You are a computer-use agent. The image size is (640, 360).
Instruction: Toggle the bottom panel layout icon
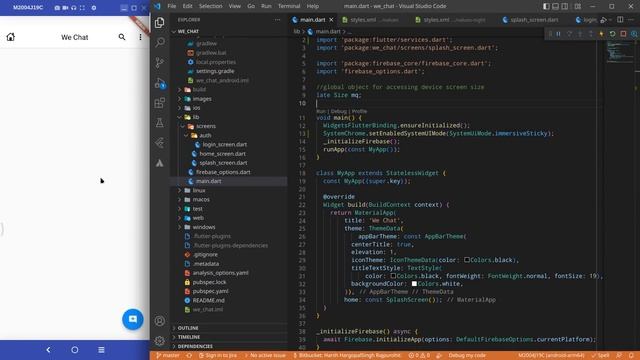(555, 6)
